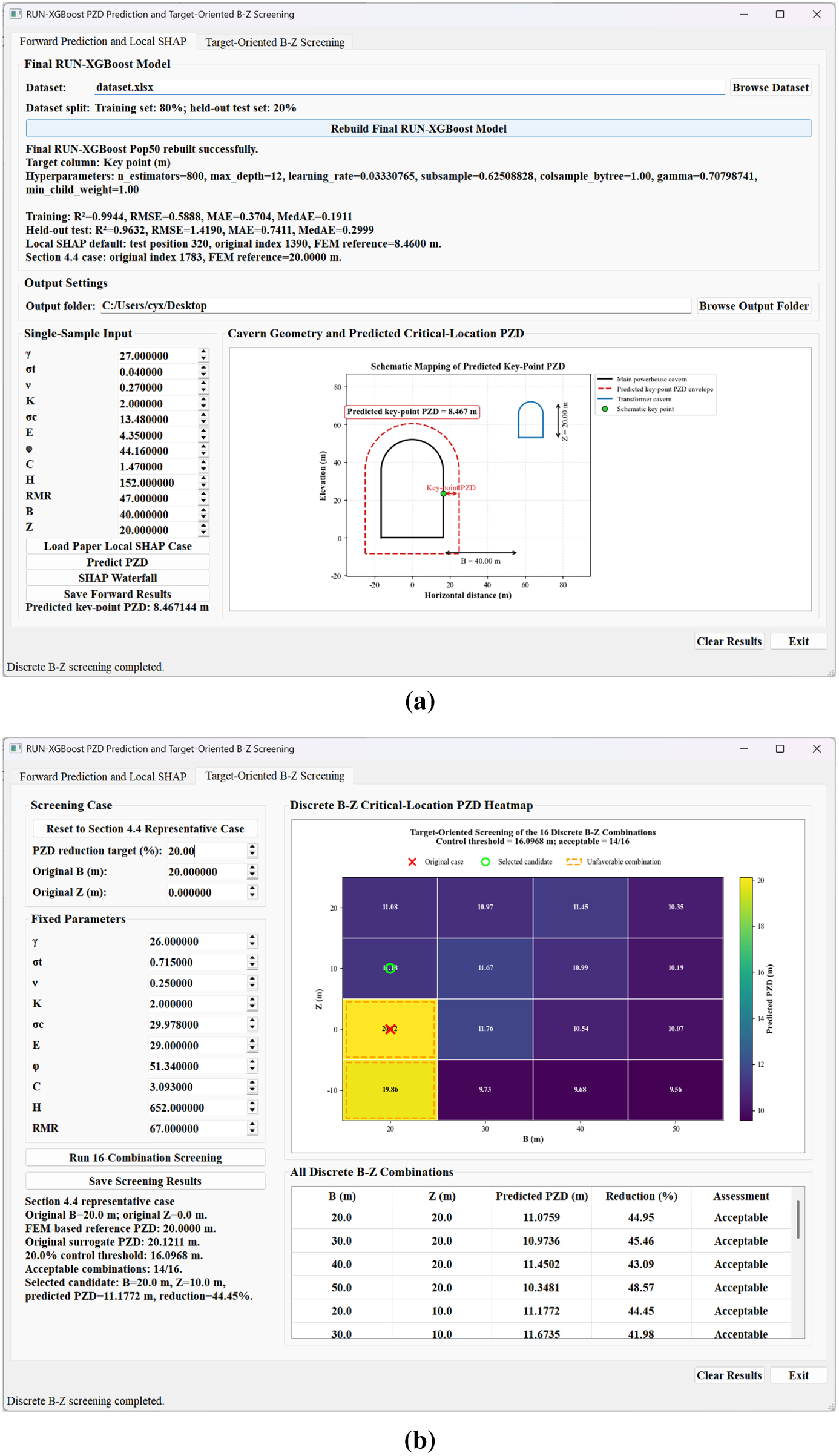
Task: Select the heatmap cell showing 10.07
Action: click(x=676, y=1029)
